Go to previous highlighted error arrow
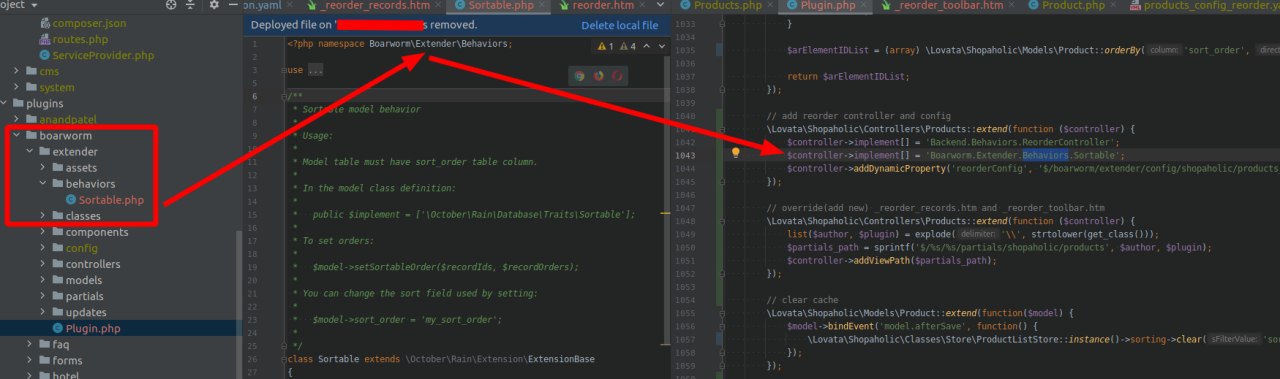The height and width of the screenshot is (379, 1280). (x=642, y=46)
